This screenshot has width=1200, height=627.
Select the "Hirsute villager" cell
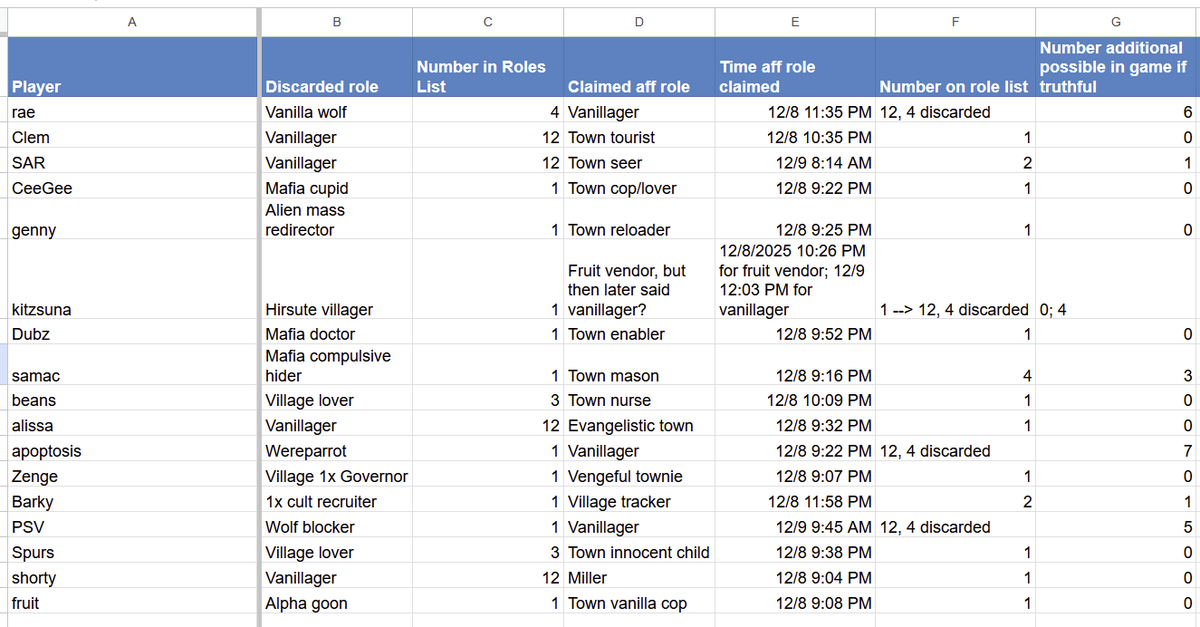(314, 310)
